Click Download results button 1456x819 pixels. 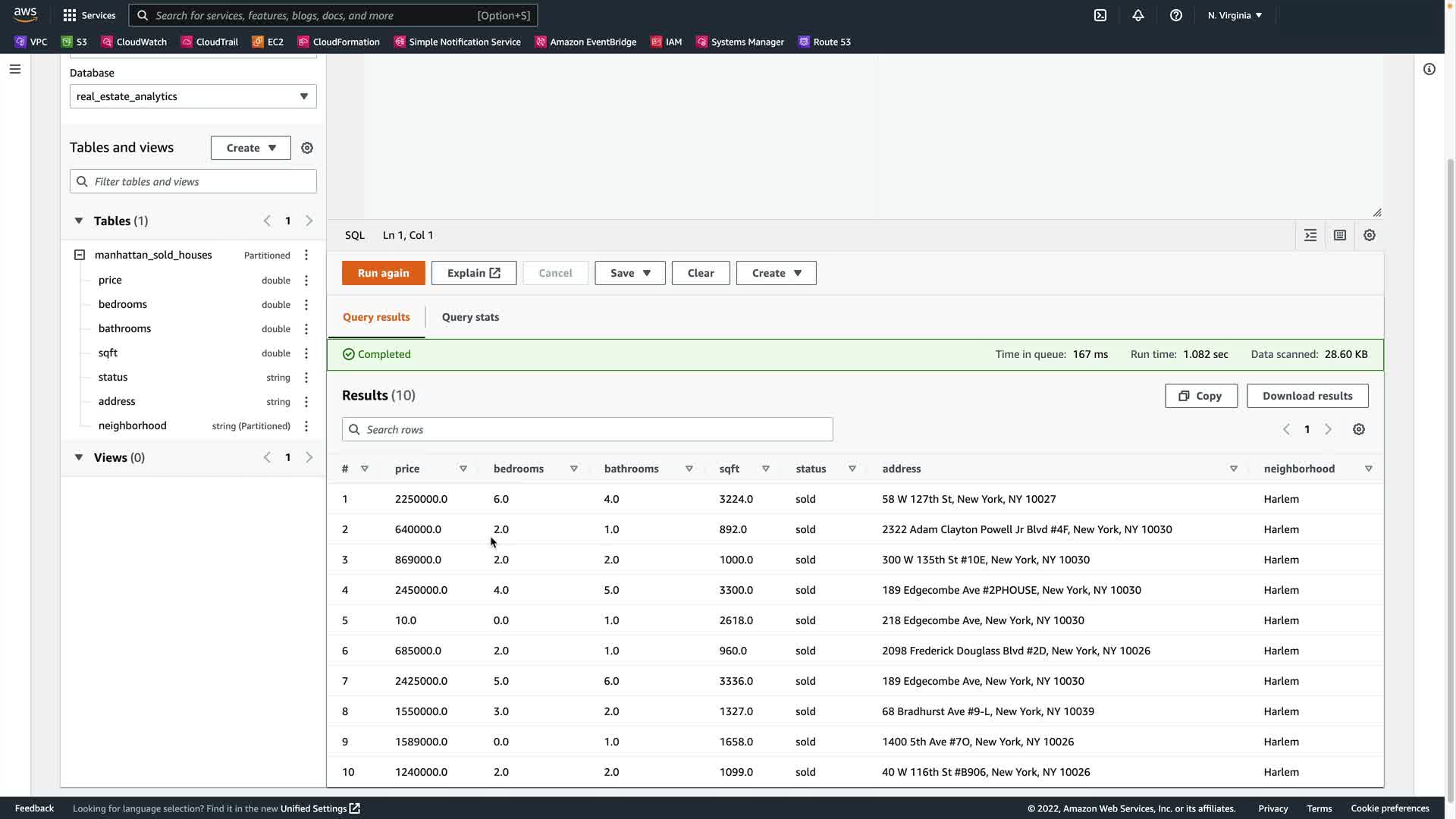click(x=1307, y=396)
